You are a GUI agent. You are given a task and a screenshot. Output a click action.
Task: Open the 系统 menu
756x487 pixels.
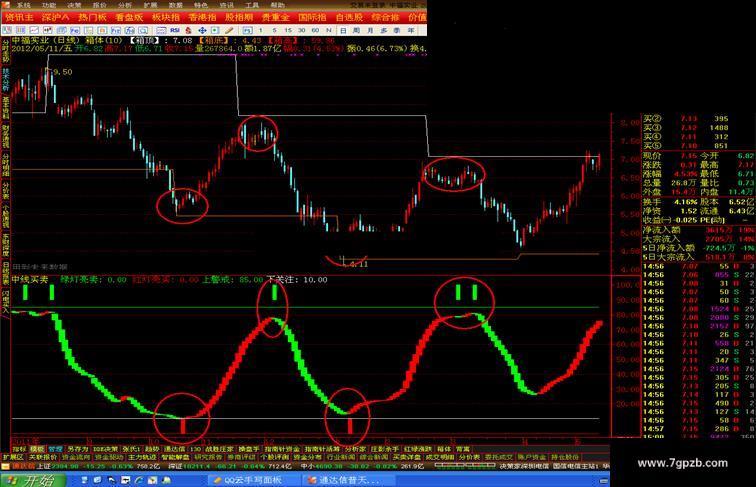click(x=24, y=5)
